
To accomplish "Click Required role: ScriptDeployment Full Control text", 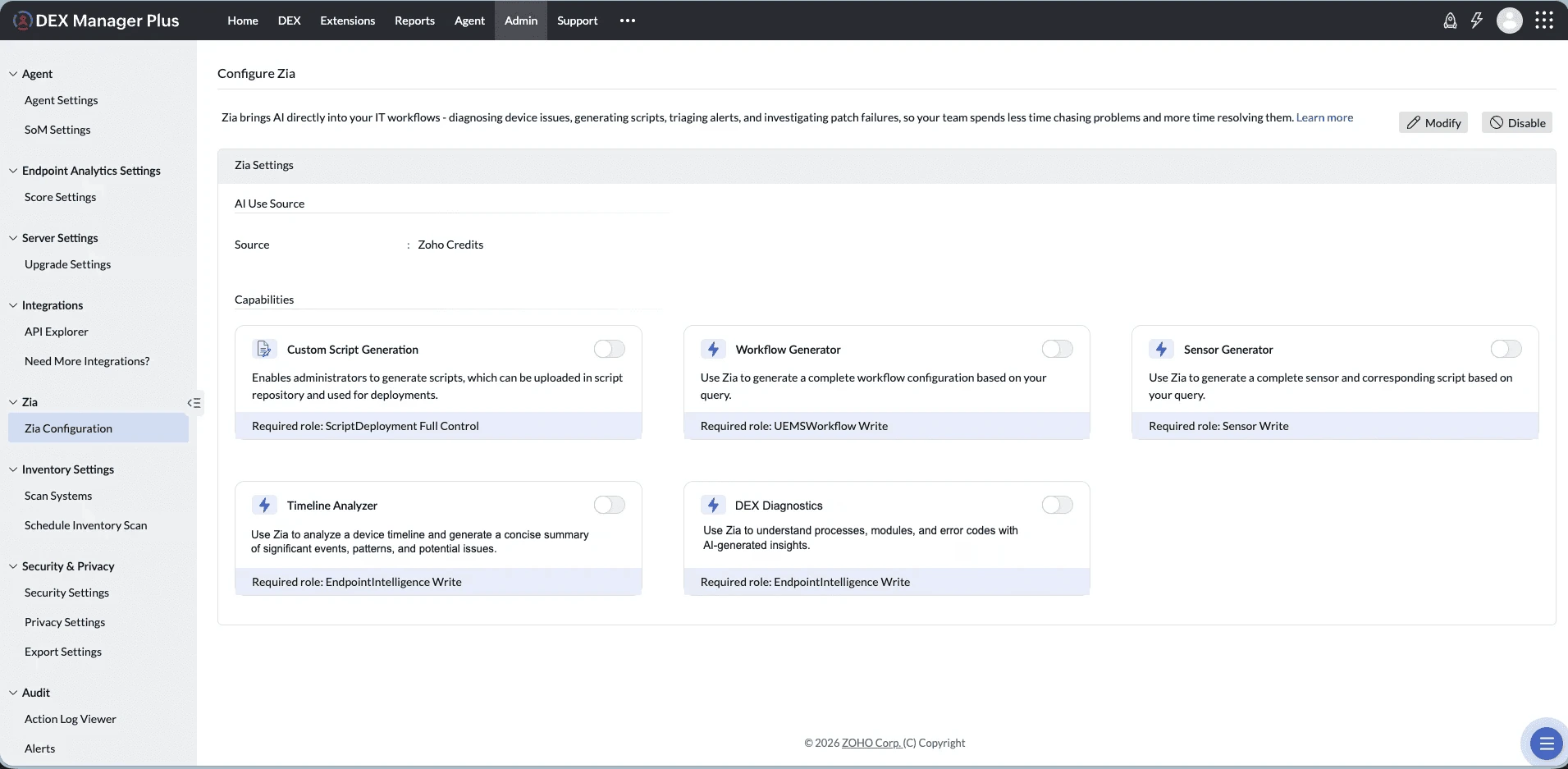I will pyautogui.click(x=365, y=426).
